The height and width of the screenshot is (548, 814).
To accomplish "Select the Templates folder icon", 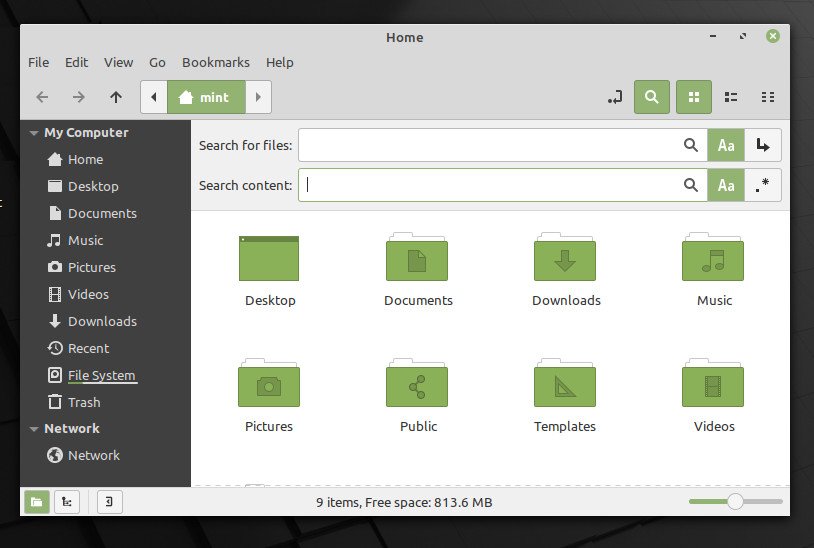I will [x=565, y=383].
